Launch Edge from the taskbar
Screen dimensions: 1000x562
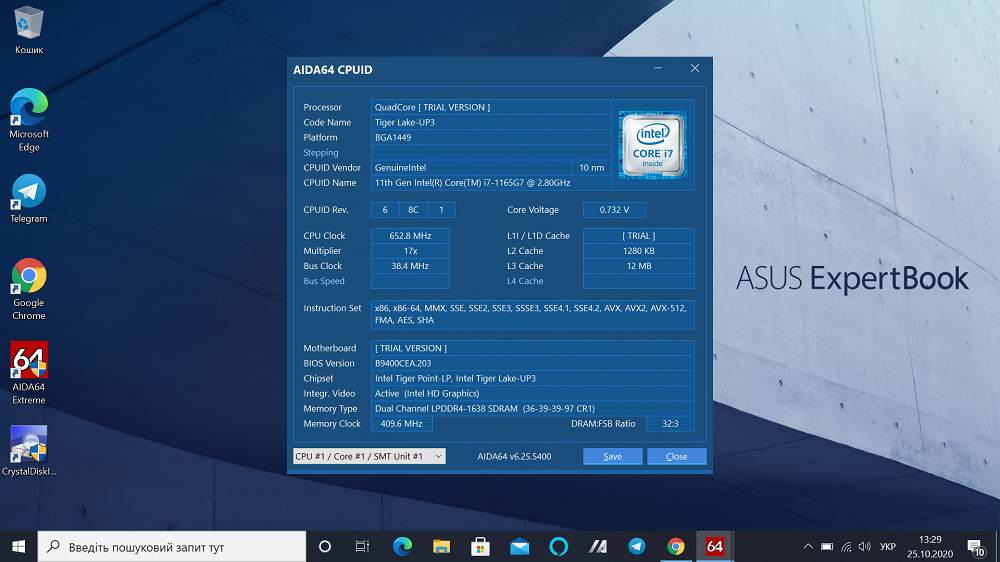point(402,547)
